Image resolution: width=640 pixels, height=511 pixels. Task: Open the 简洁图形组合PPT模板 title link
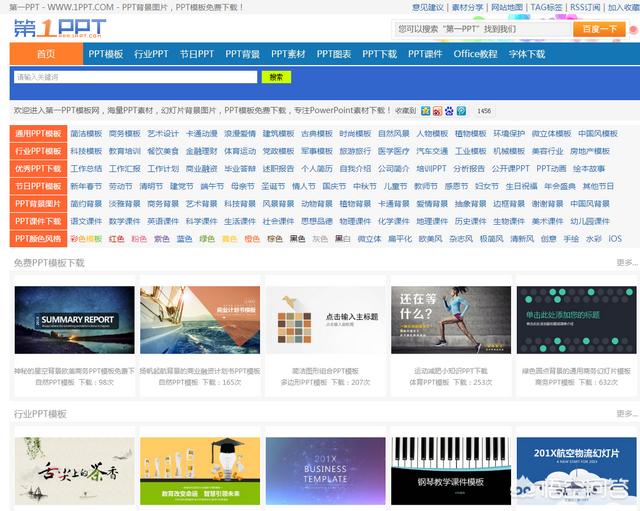(x=325, y=371)
